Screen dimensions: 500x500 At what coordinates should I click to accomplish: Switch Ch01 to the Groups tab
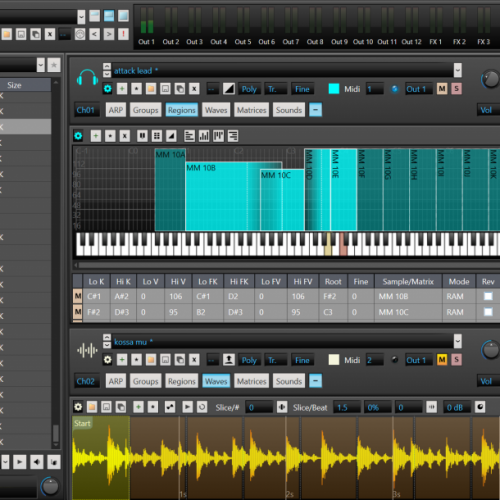146,110
